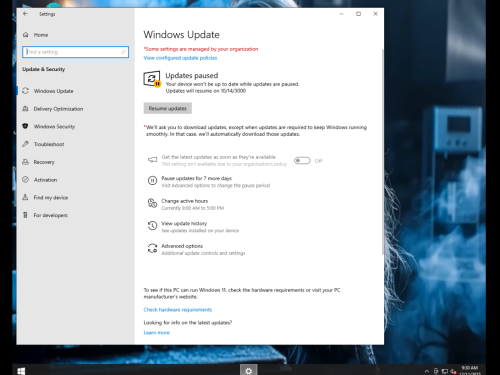Click the Find a setting search field
The image size is (500, 375).
click(75, 52)
